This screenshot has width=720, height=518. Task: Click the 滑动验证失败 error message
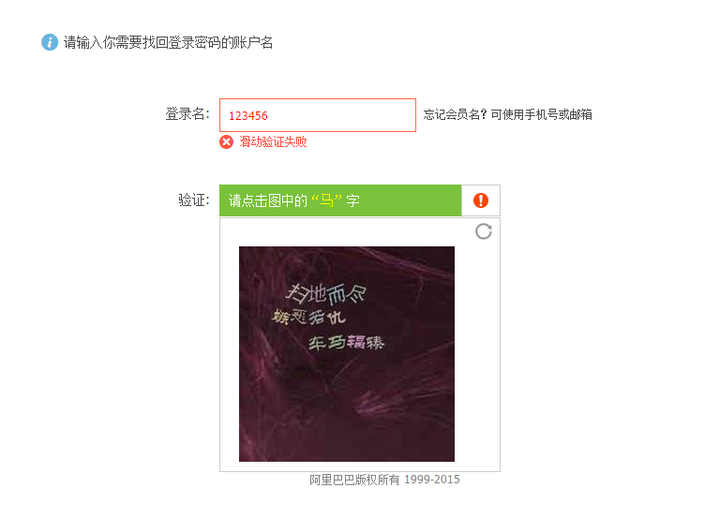(x=273, y=142)
